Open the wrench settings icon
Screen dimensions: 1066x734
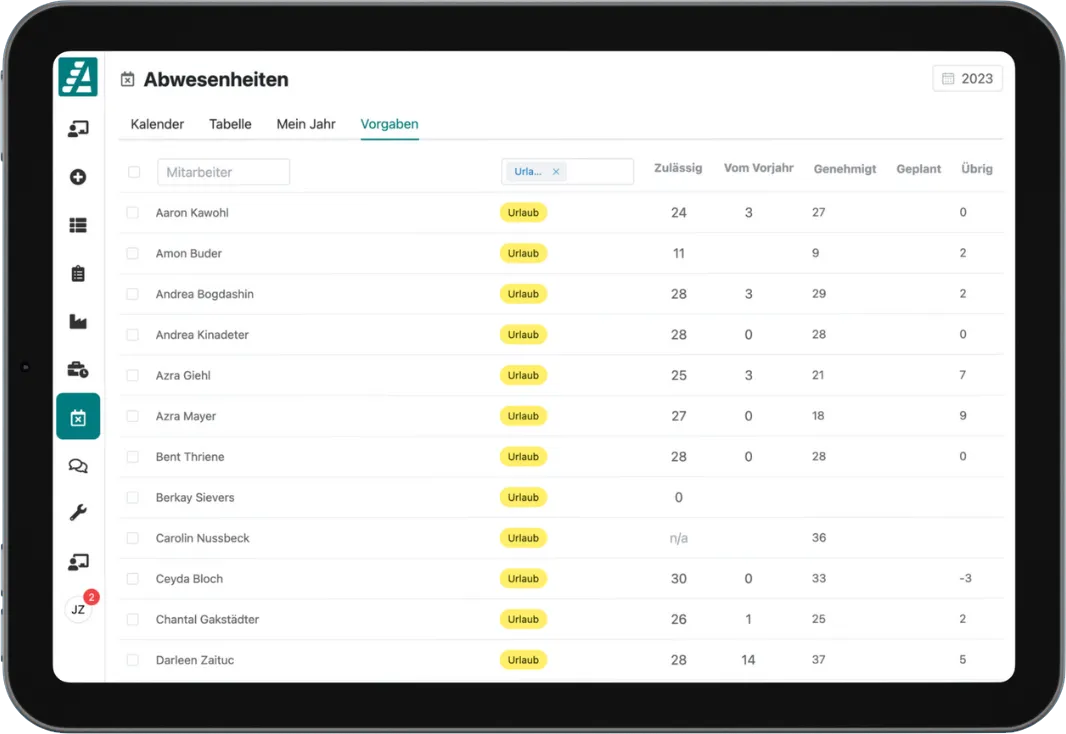(x=78, y=513)
